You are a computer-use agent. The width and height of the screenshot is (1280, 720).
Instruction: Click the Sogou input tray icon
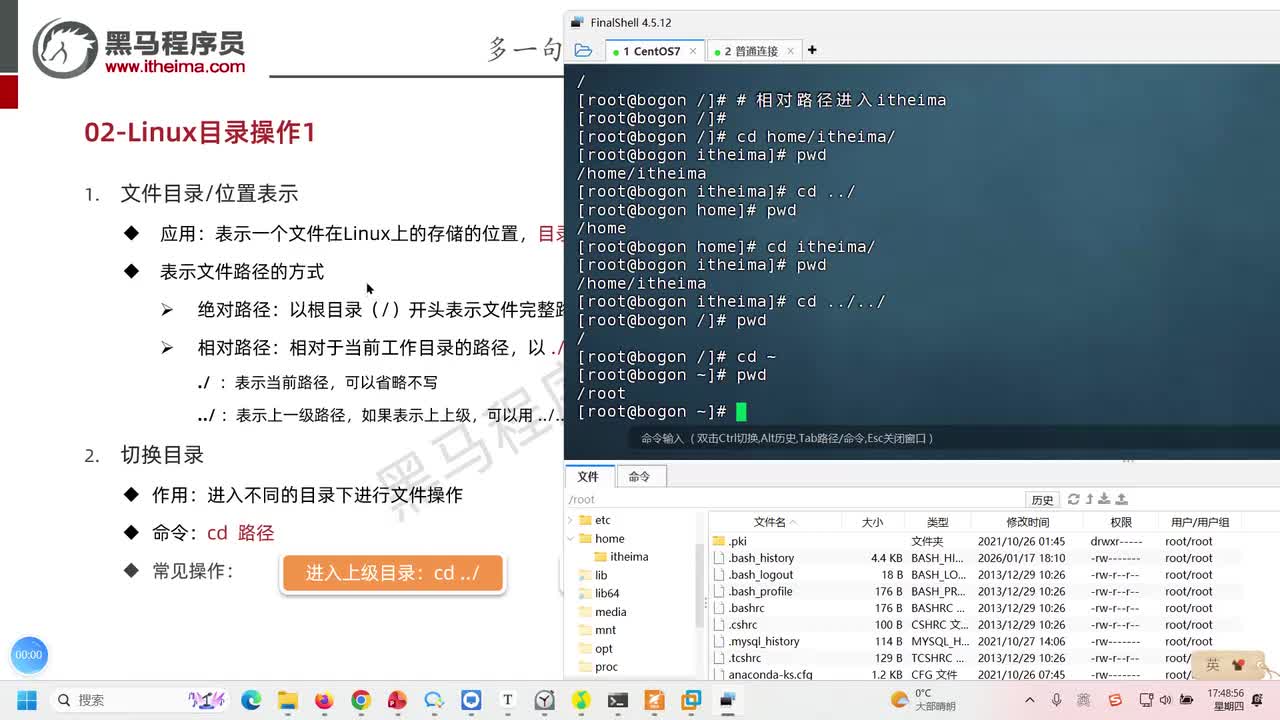pyautogui.click(x=1116, y=700)
